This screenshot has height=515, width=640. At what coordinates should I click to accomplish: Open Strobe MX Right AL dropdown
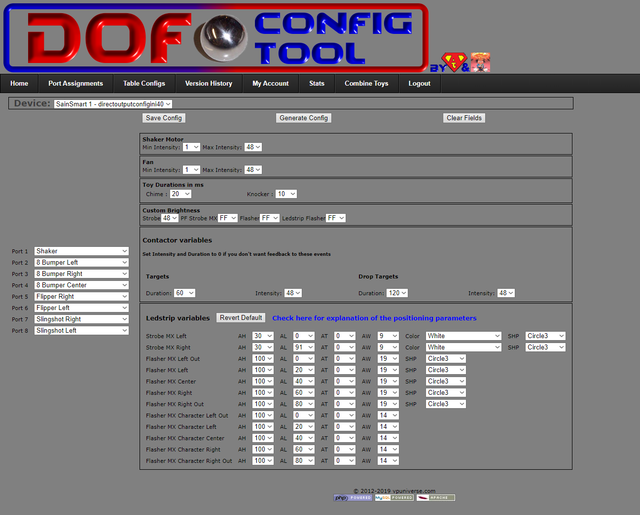click(304, 347)
